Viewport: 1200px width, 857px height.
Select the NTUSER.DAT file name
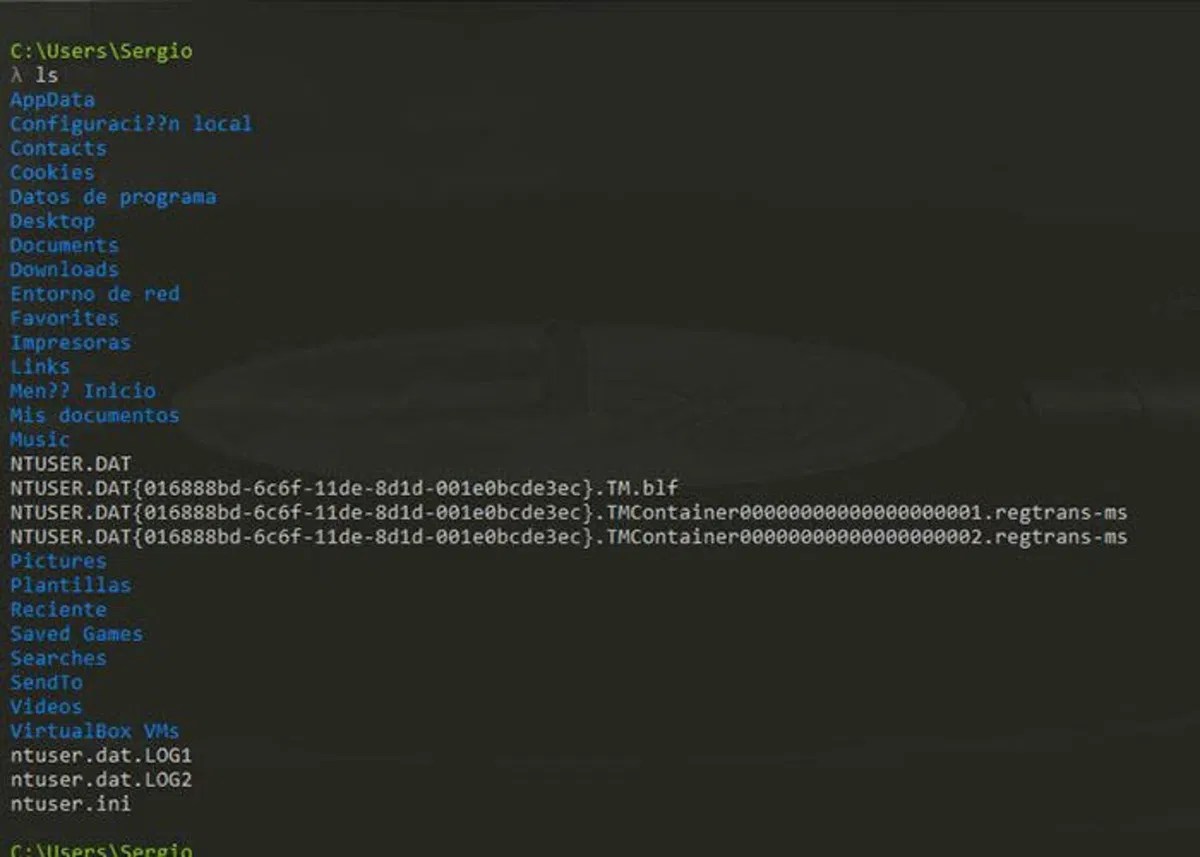coord(69,463)
